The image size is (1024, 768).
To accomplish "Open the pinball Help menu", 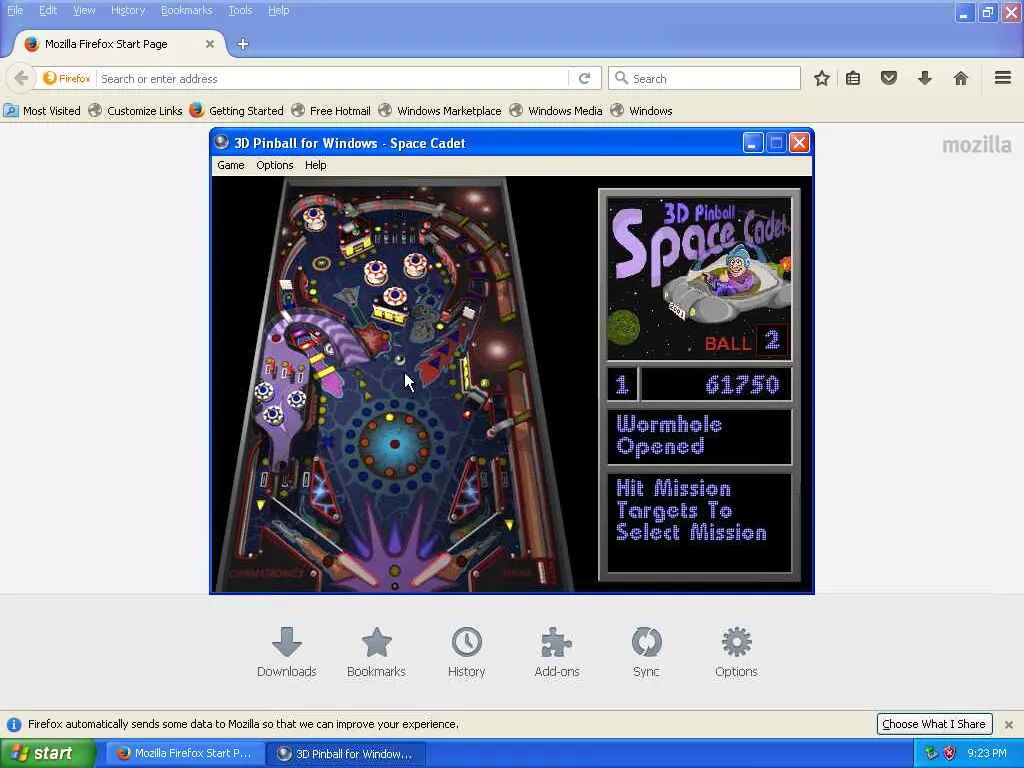I will [315, 165].
